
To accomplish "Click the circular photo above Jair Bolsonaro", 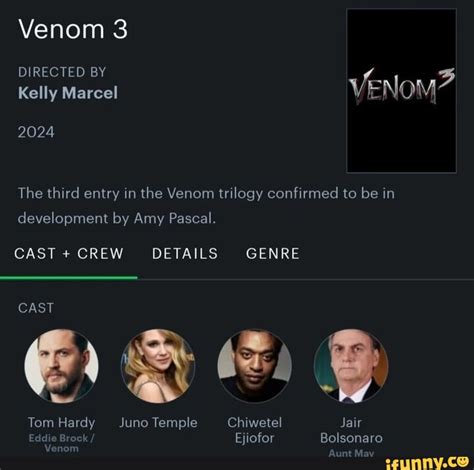I will tap(351, 366).
